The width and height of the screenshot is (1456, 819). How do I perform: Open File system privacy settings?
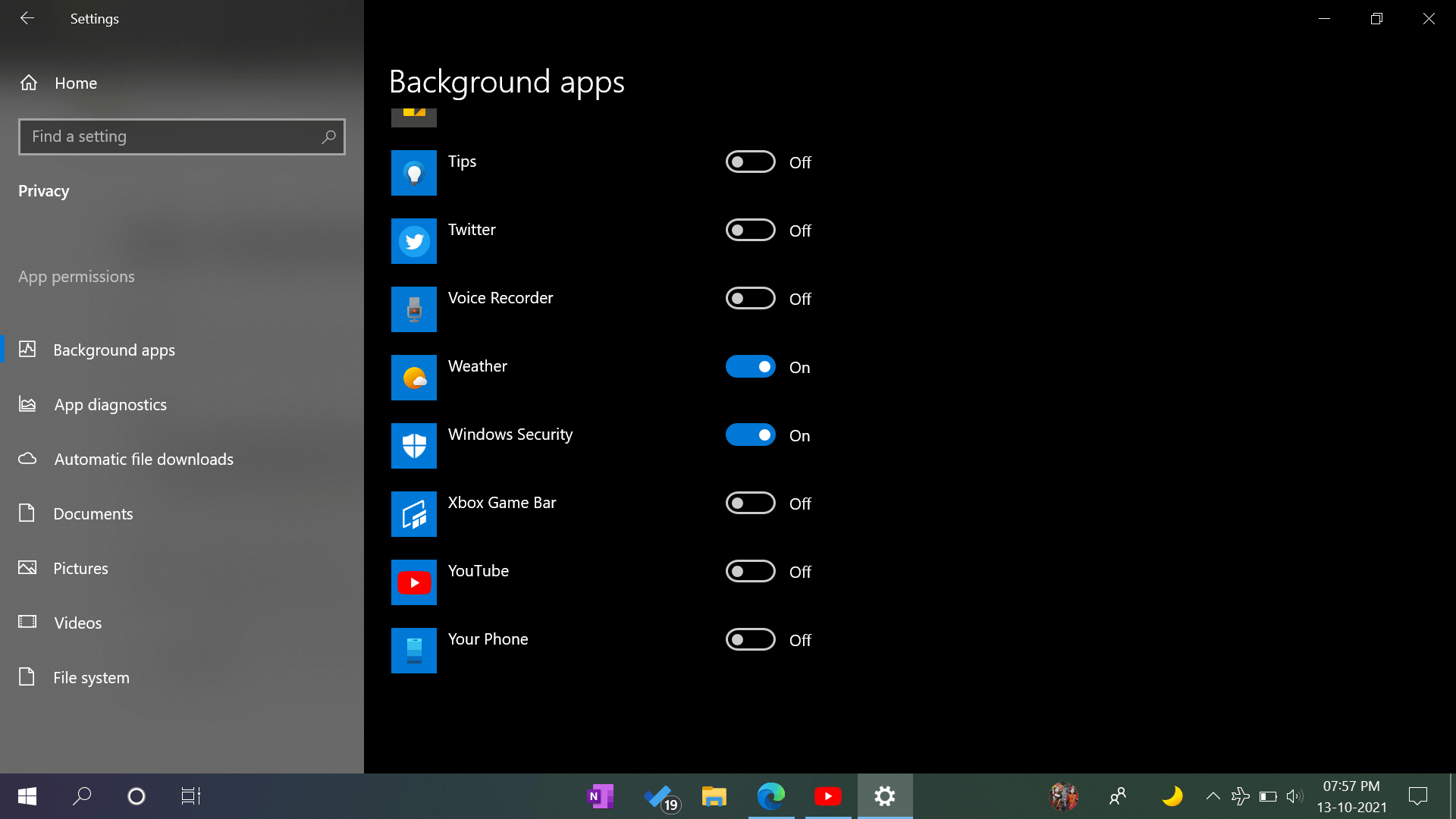point(91,678)
